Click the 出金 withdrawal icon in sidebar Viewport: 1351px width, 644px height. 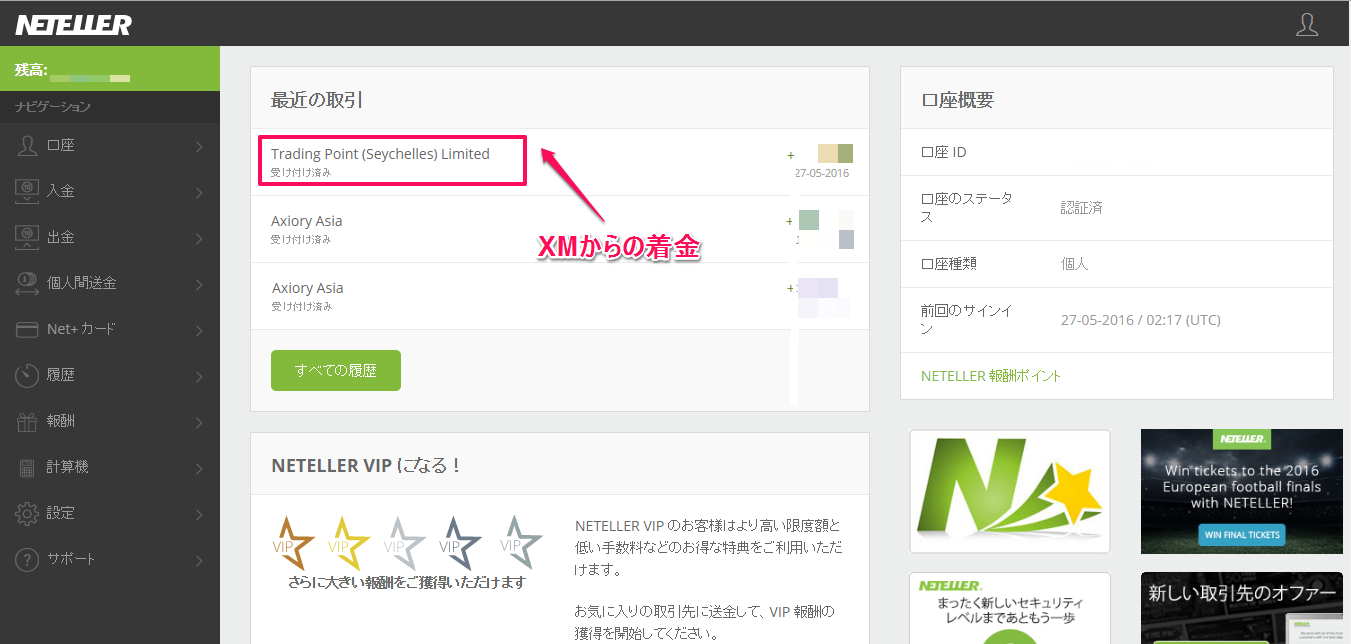click(27, 237)
